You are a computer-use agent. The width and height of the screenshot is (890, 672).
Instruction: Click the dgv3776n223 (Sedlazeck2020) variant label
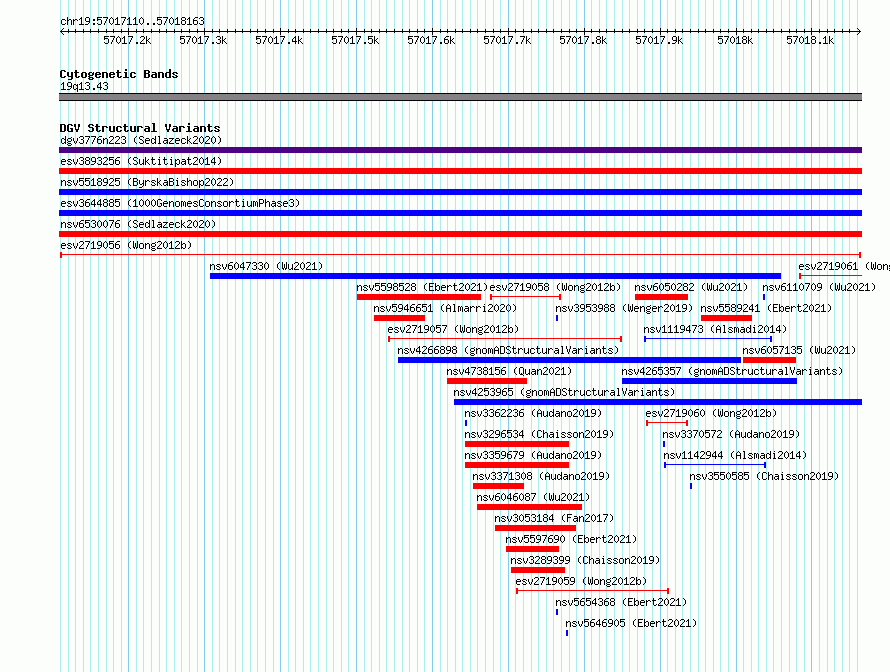coord(141,140)
